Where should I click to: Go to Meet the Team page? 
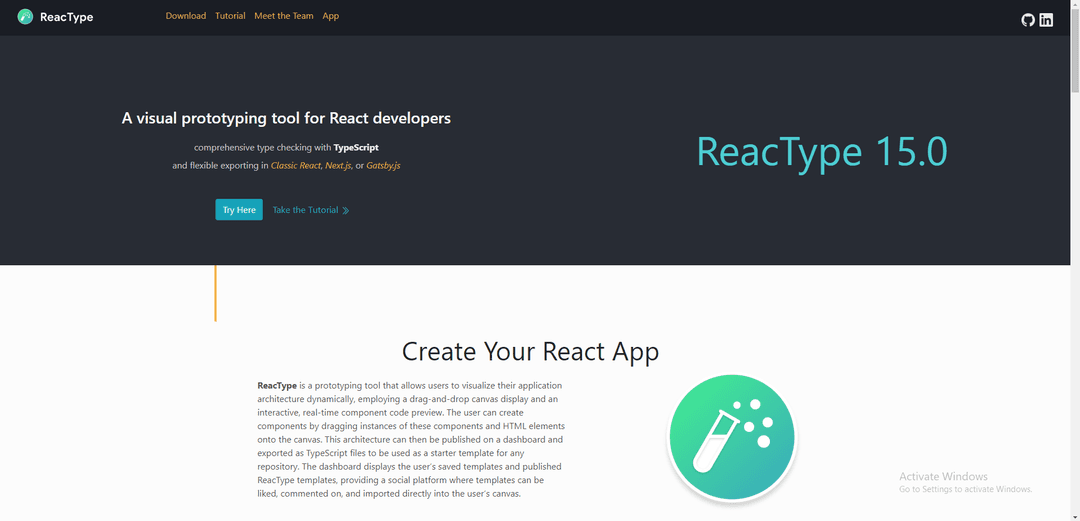coord(284,16)
